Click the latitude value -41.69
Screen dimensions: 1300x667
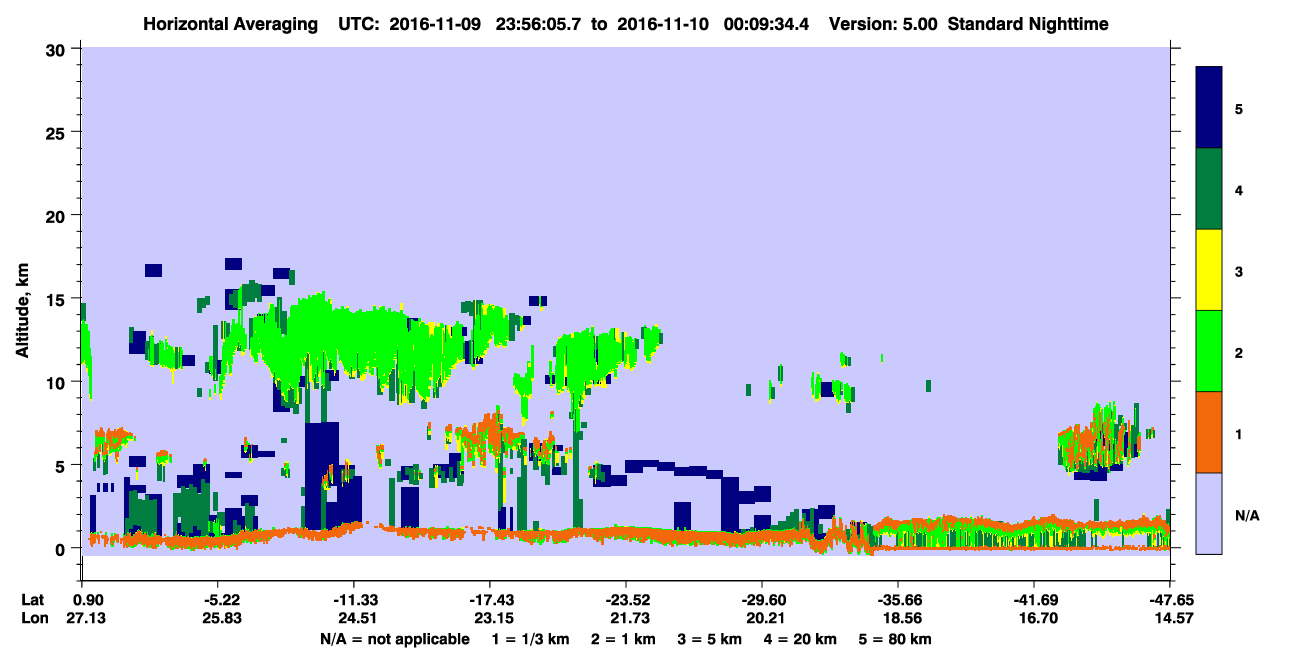(x=1034, y=600)
